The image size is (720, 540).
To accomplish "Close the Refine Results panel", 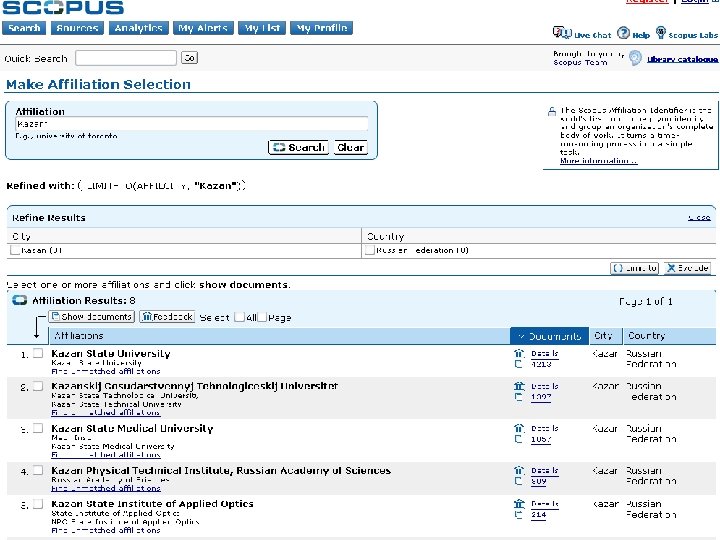I will coord(699,218).
